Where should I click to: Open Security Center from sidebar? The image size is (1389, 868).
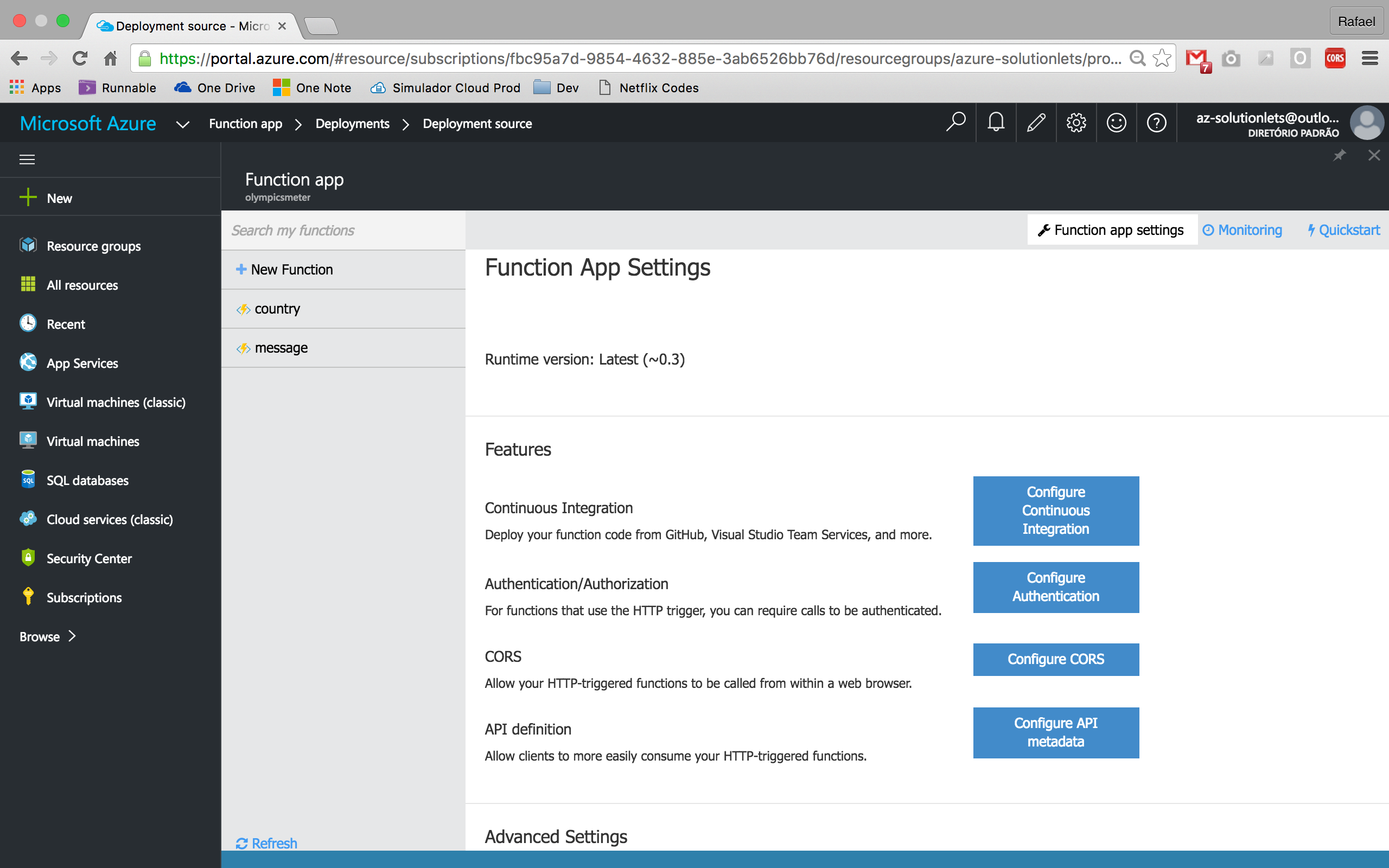(89, 559)
